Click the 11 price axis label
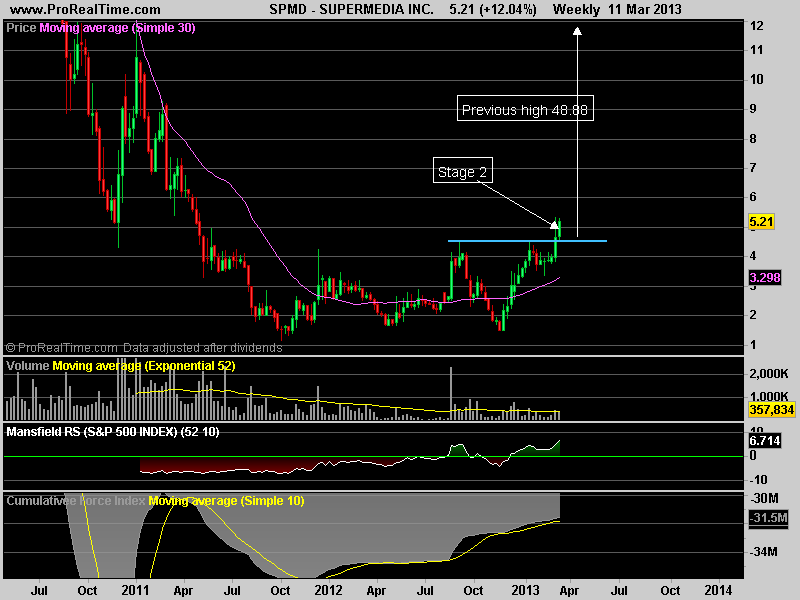Viewport: 800px width, 600px height. [757, 49]
